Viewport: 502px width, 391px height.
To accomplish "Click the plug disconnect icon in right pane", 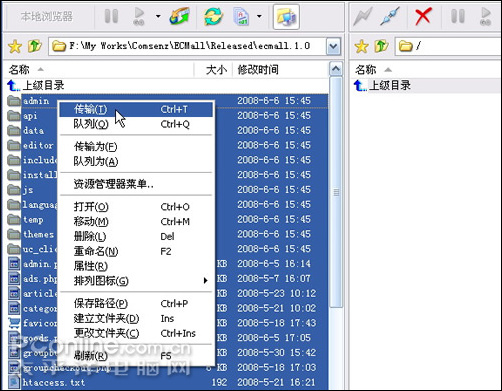I will click(x=390, y=16).
